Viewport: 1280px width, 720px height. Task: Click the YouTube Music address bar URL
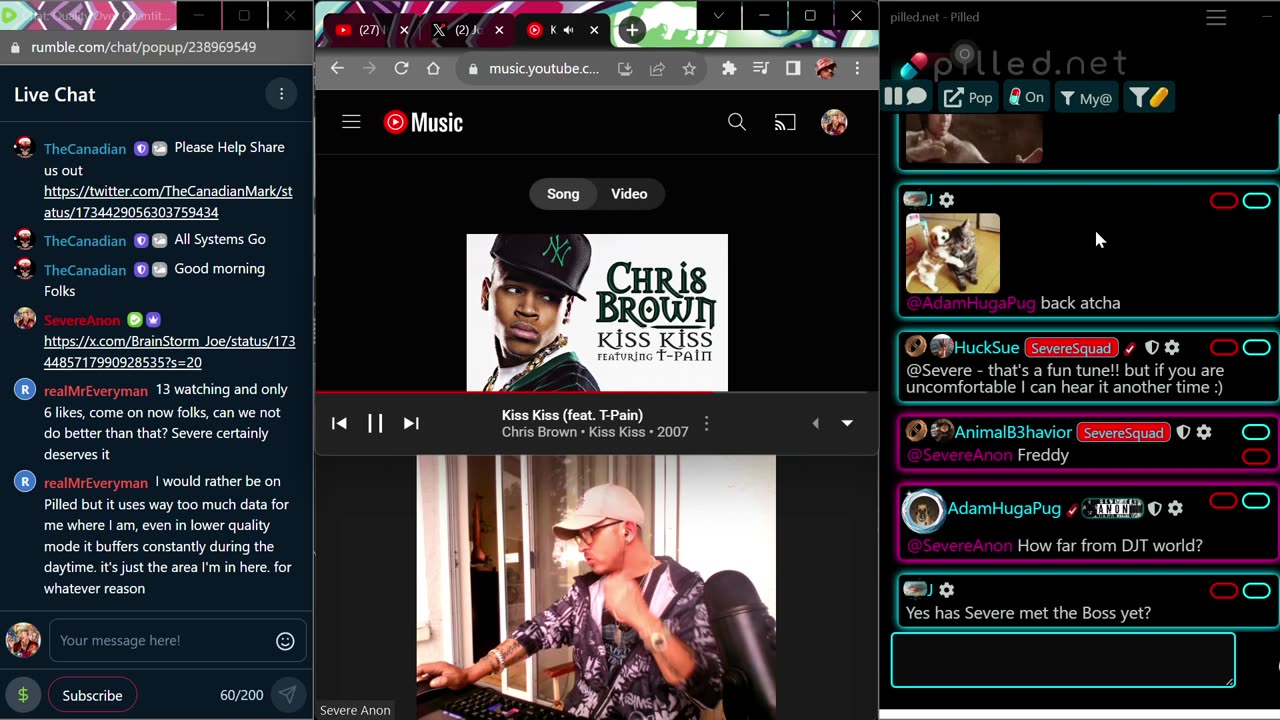pos(544,69)
